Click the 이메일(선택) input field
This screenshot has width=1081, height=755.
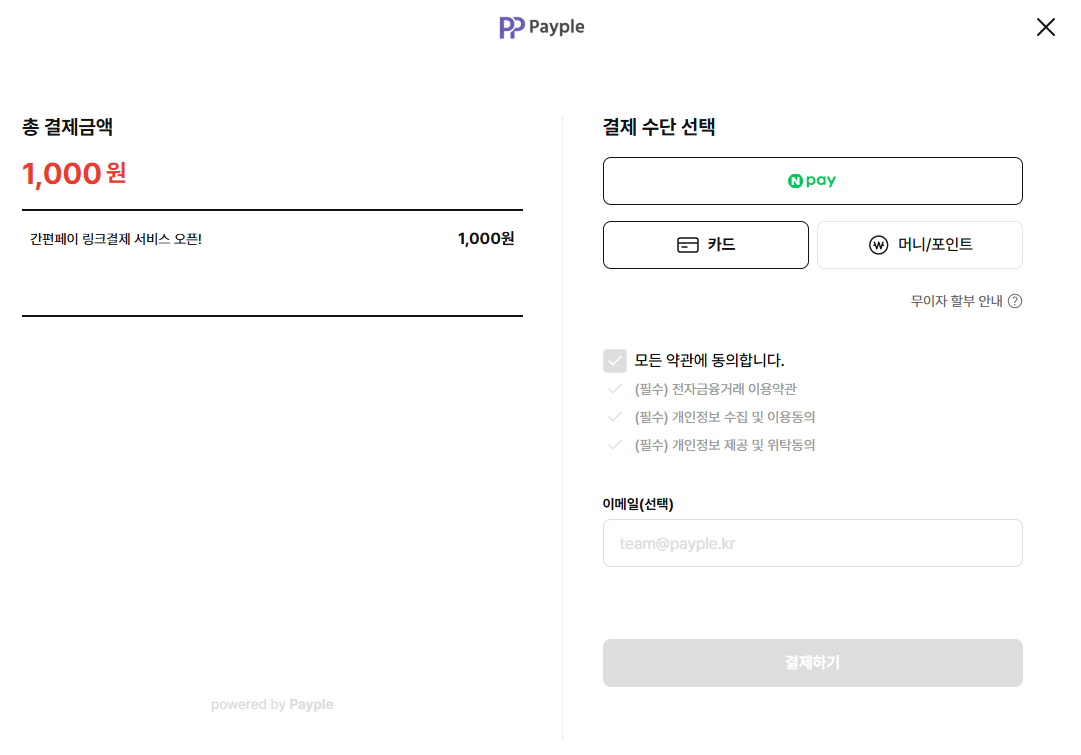click(x=812, y=542)
